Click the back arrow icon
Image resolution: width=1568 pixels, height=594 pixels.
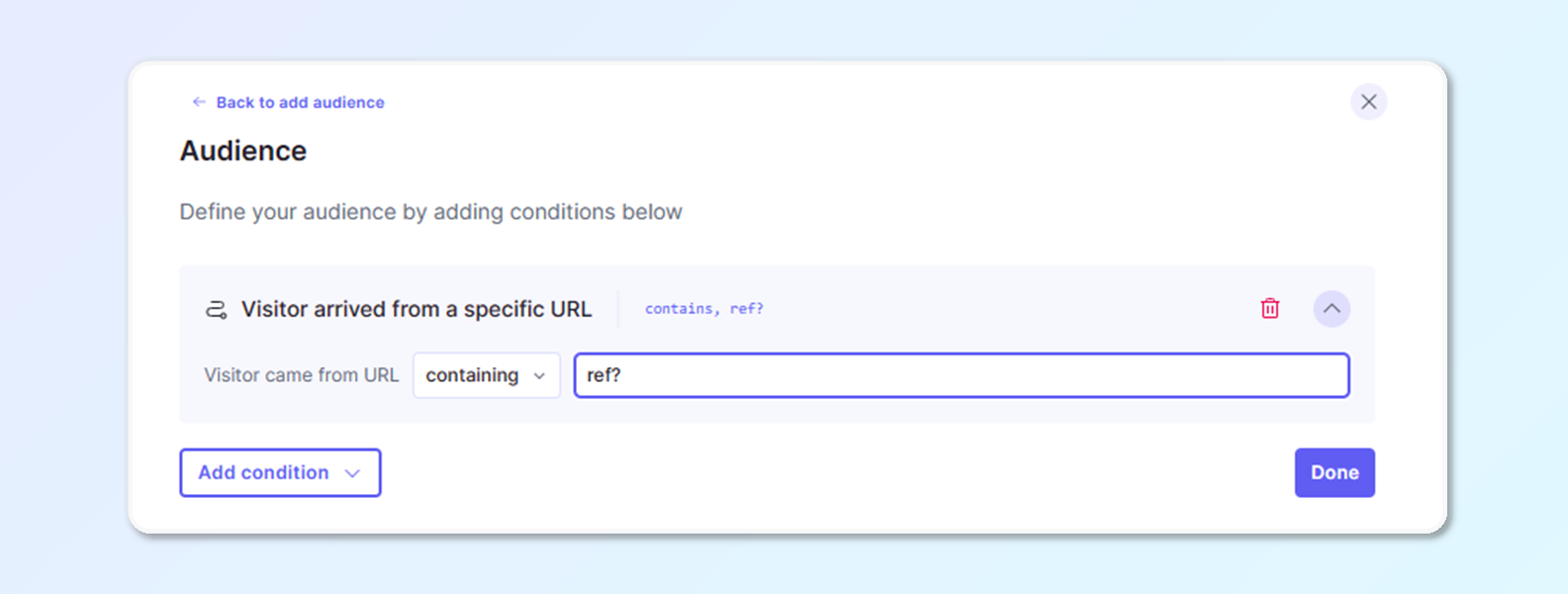click(199, 102)
